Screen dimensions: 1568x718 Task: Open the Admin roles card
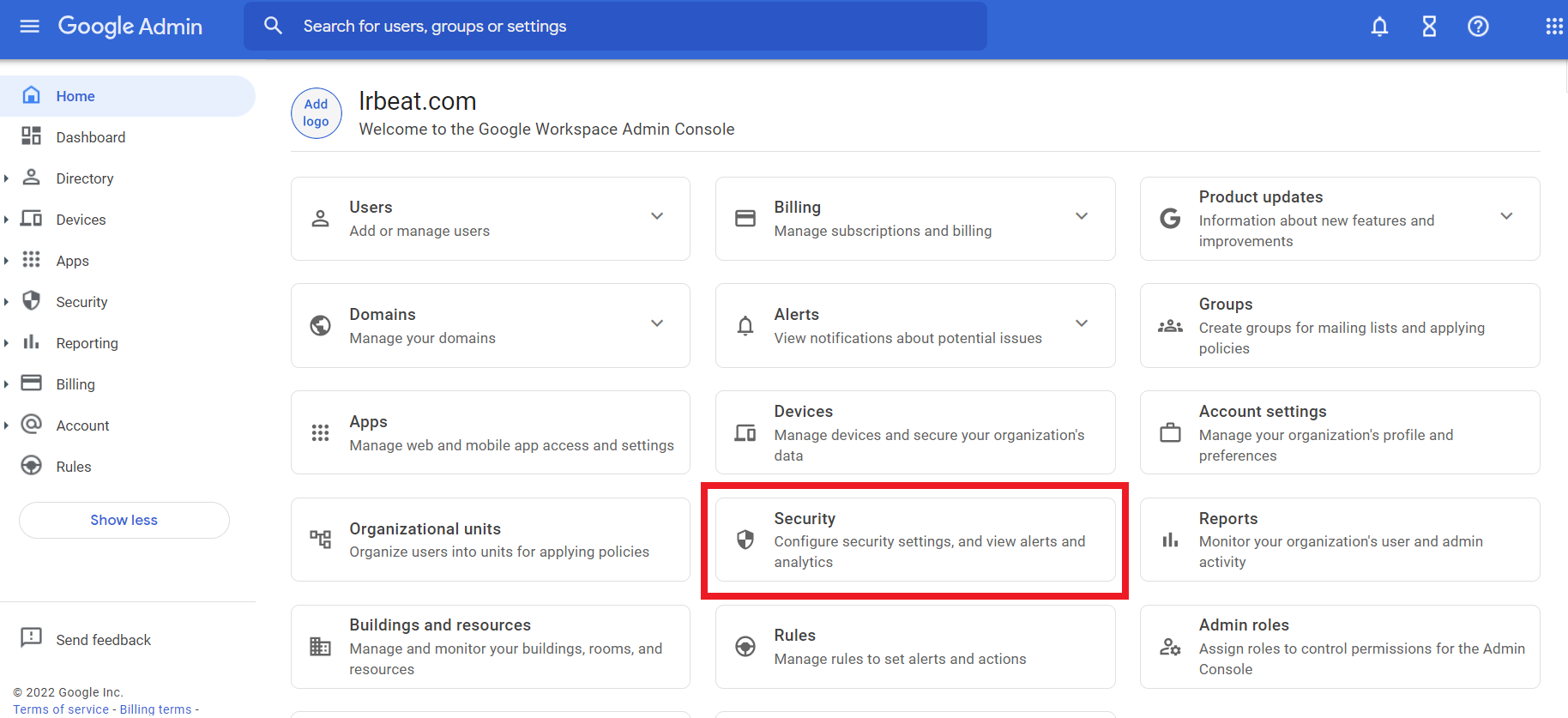pyautogui.click(x=1339, y=647)
